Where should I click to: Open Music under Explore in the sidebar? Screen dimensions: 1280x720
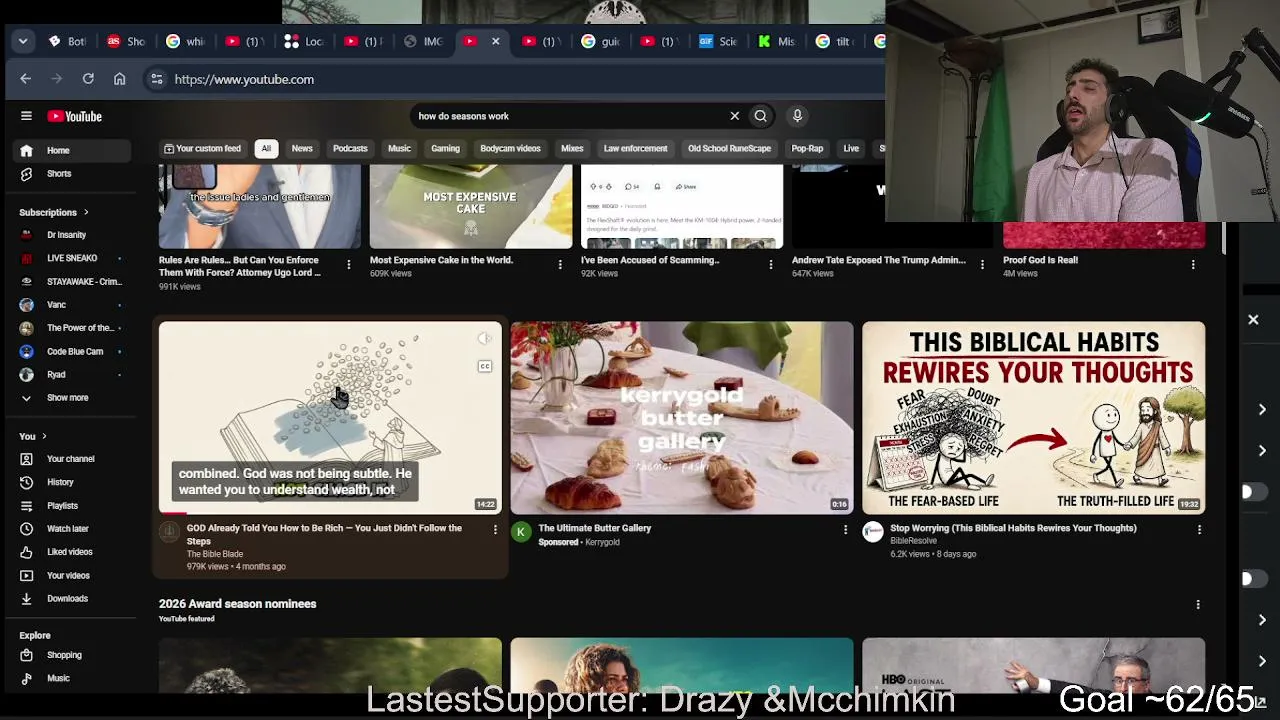(70, 678)
